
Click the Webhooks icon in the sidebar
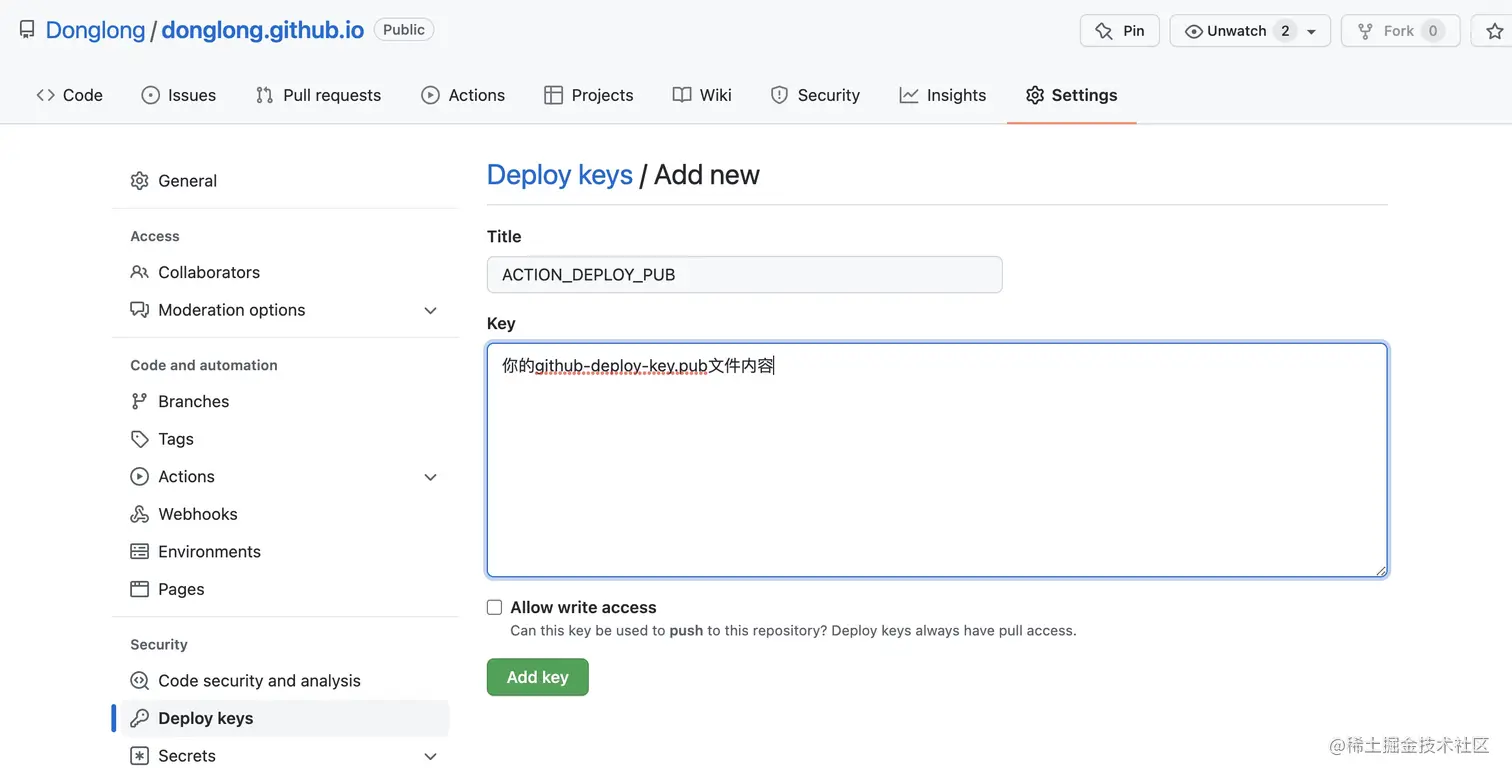[139, 514]
